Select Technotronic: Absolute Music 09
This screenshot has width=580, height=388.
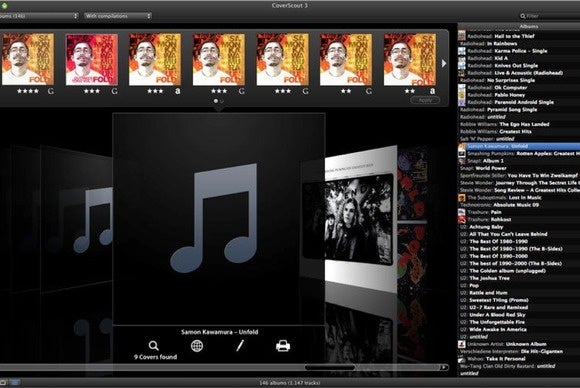point(519,205)
